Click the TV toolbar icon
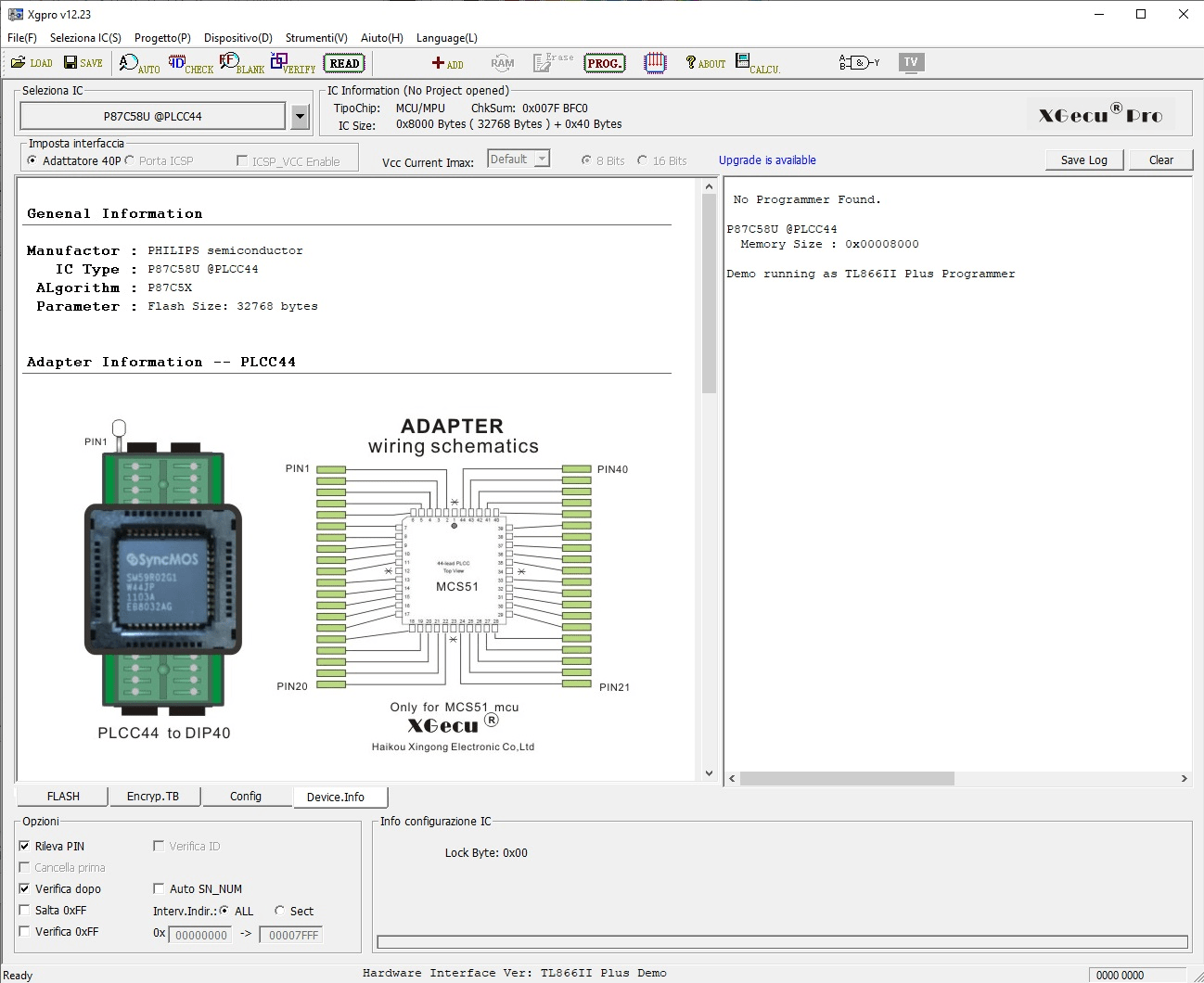 (x=911, y=62)
